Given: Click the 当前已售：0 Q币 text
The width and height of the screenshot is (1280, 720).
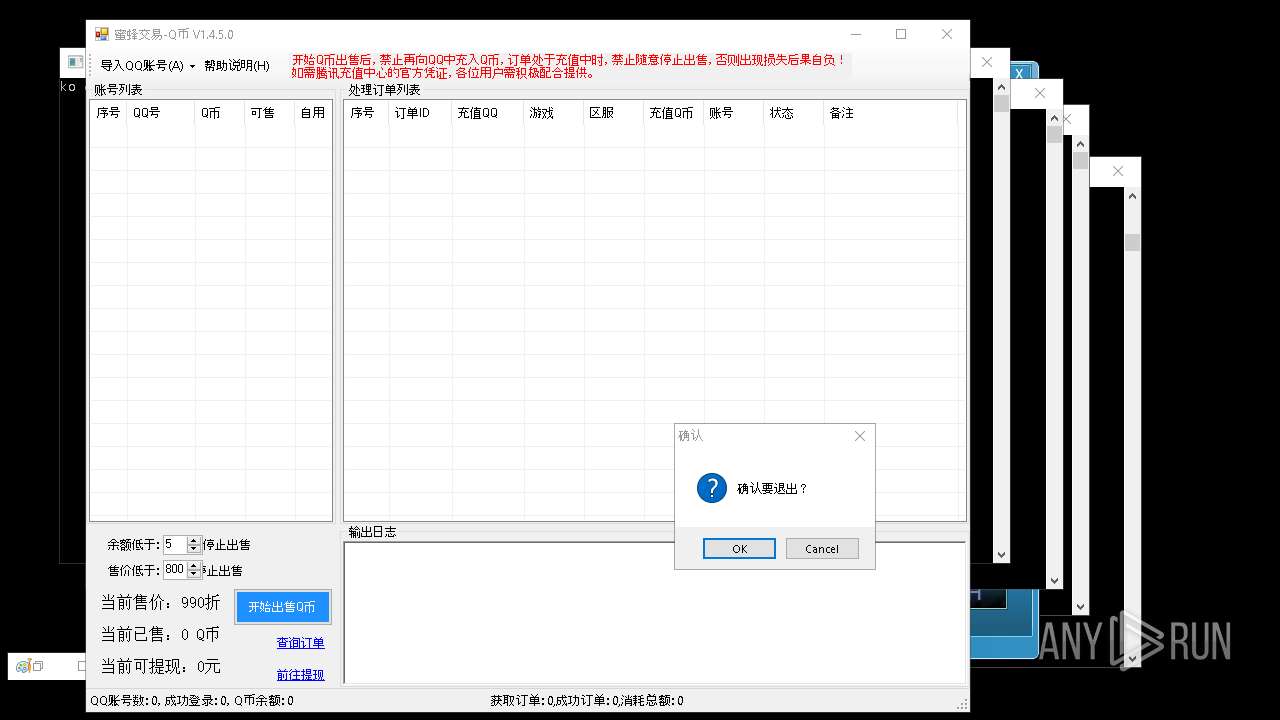Looking at the screenshot, I should 160,635.
